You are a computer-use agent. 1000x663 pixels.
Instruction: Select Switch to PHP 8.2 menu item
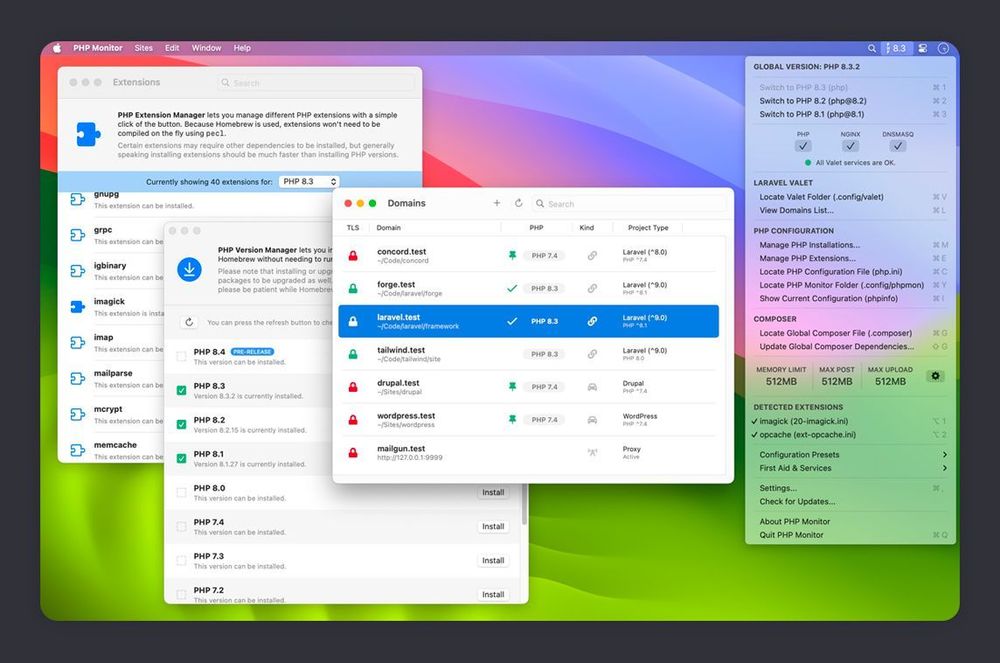click(851, 101)
